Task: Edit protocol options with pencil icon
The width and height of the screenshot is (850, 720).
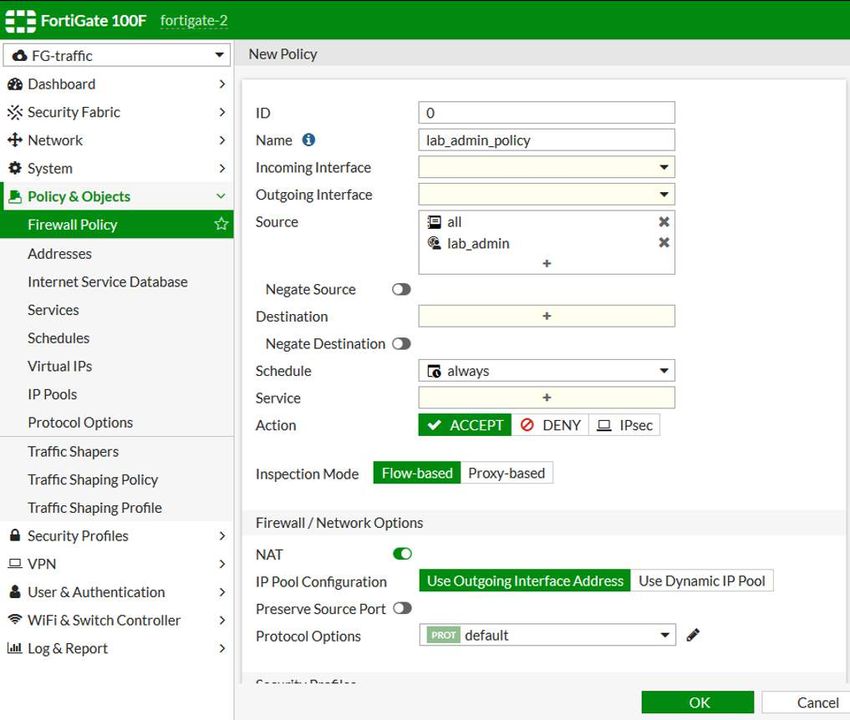Action: click(x=693, y=635)
